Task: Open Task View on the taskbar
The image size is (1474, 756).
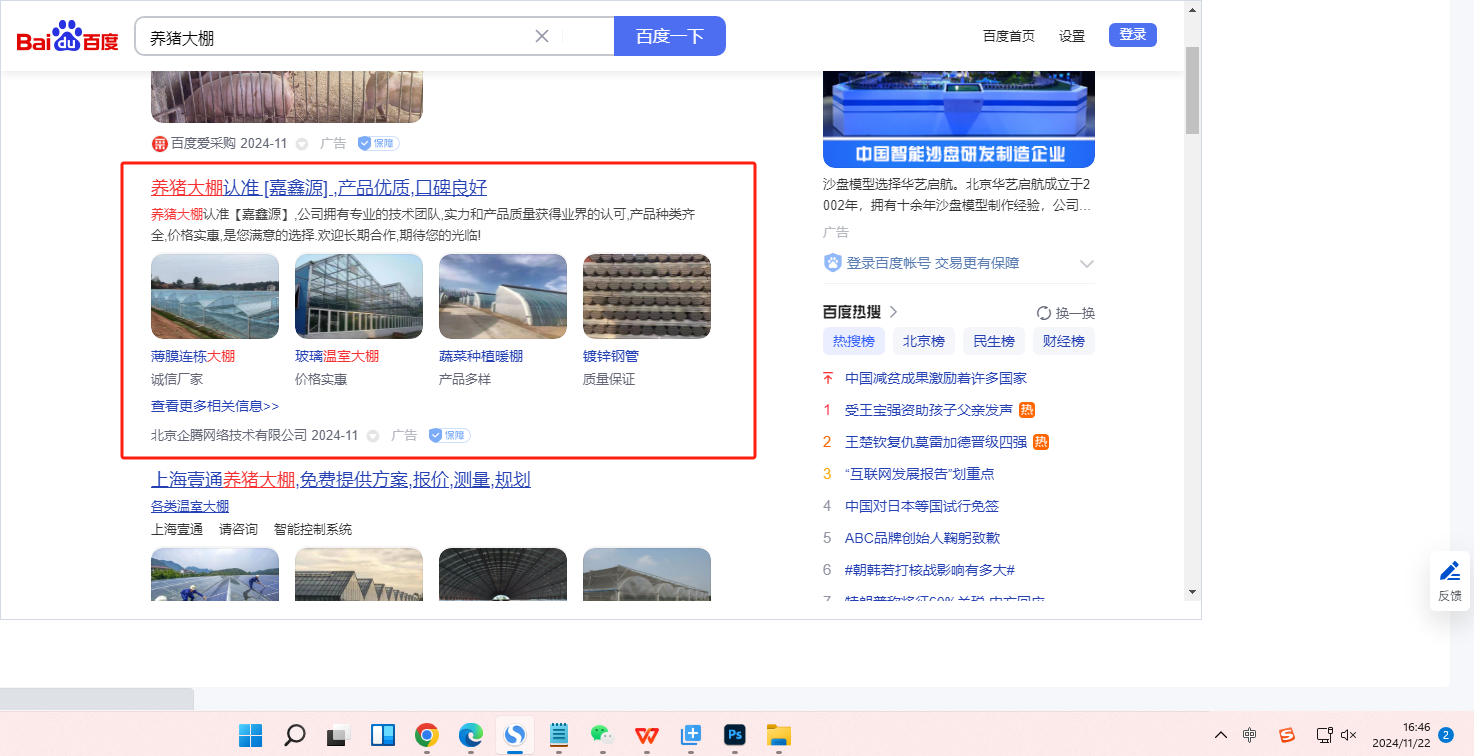Action: (x=338, y=736)
